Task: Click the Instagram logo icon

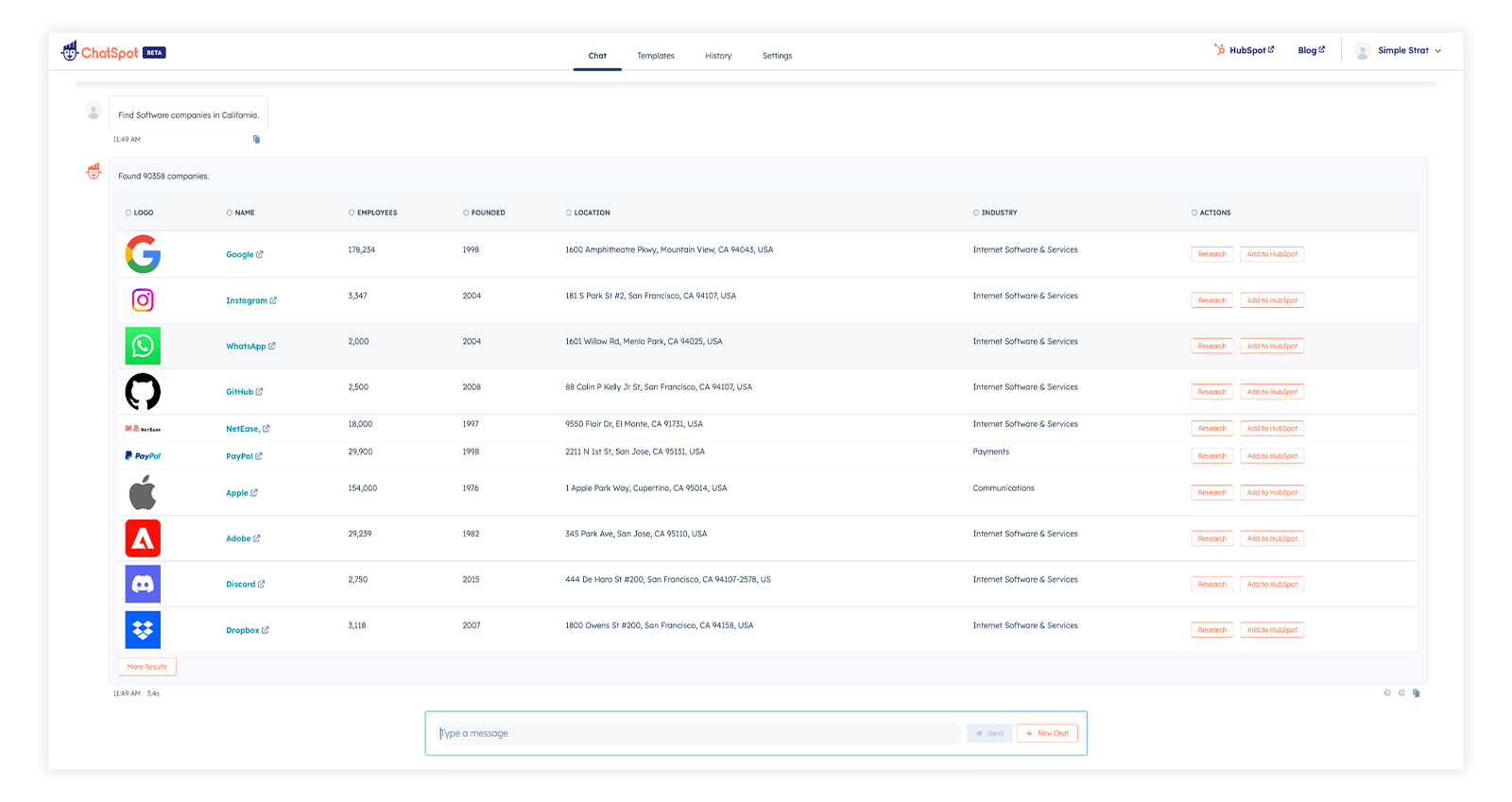Action: [x=143, y=300]
